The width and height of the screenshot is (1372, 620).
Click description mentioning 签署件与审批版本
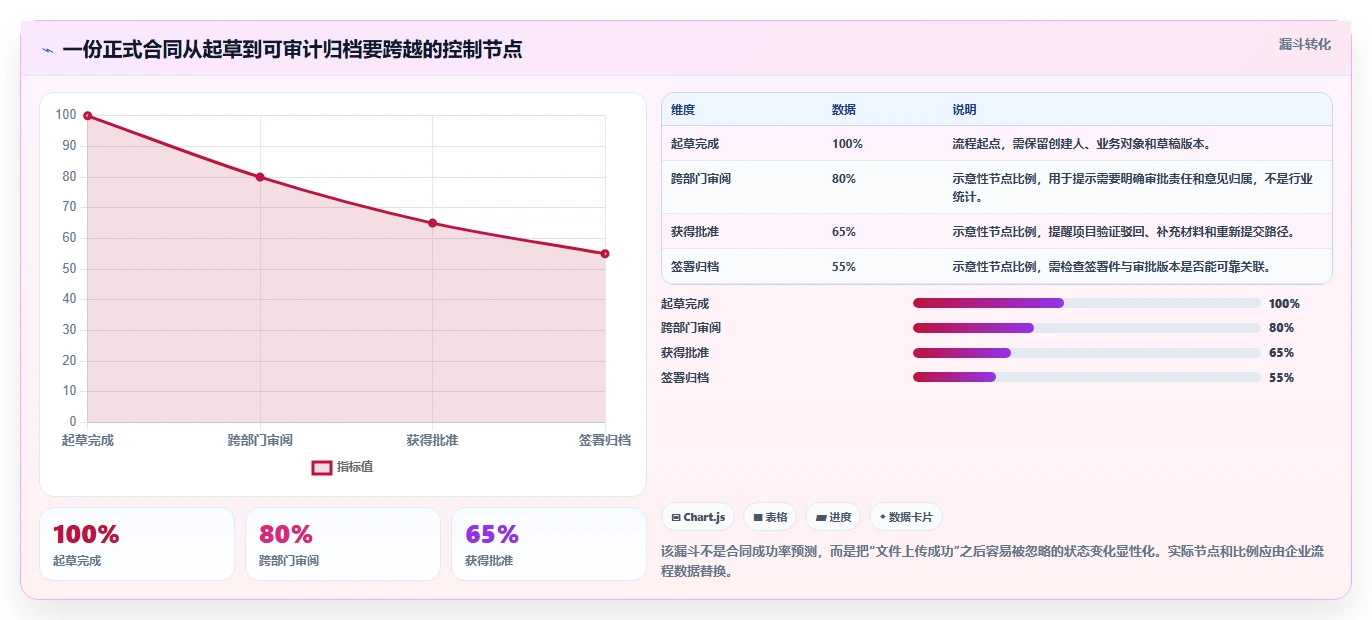1111,267
